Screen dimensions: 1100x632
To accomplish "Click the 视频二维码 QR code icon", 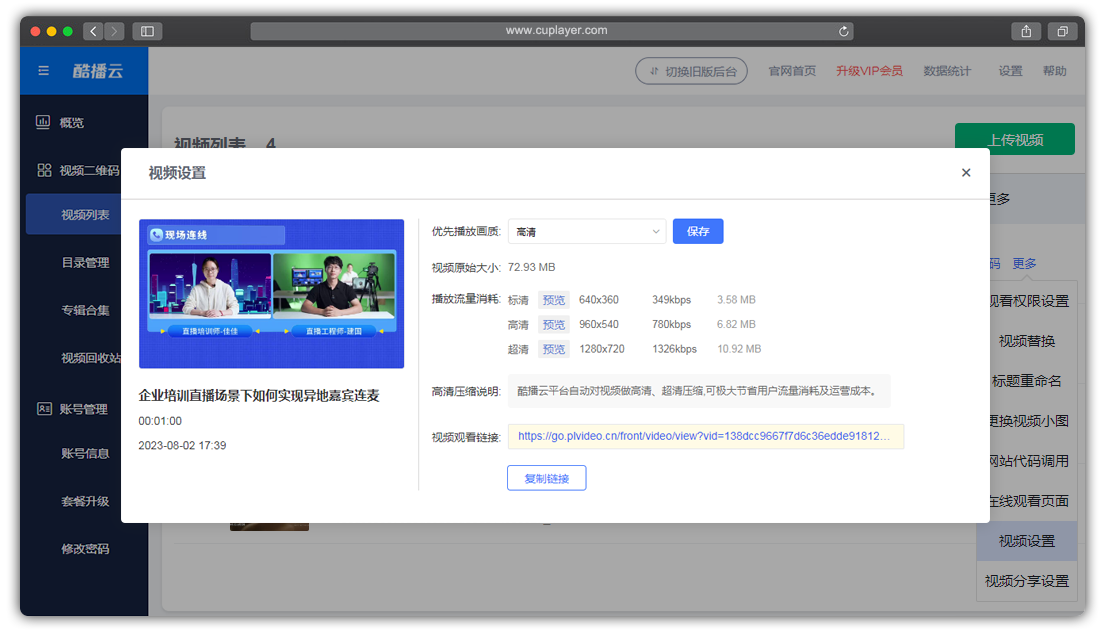I will [x=43, y=170].
